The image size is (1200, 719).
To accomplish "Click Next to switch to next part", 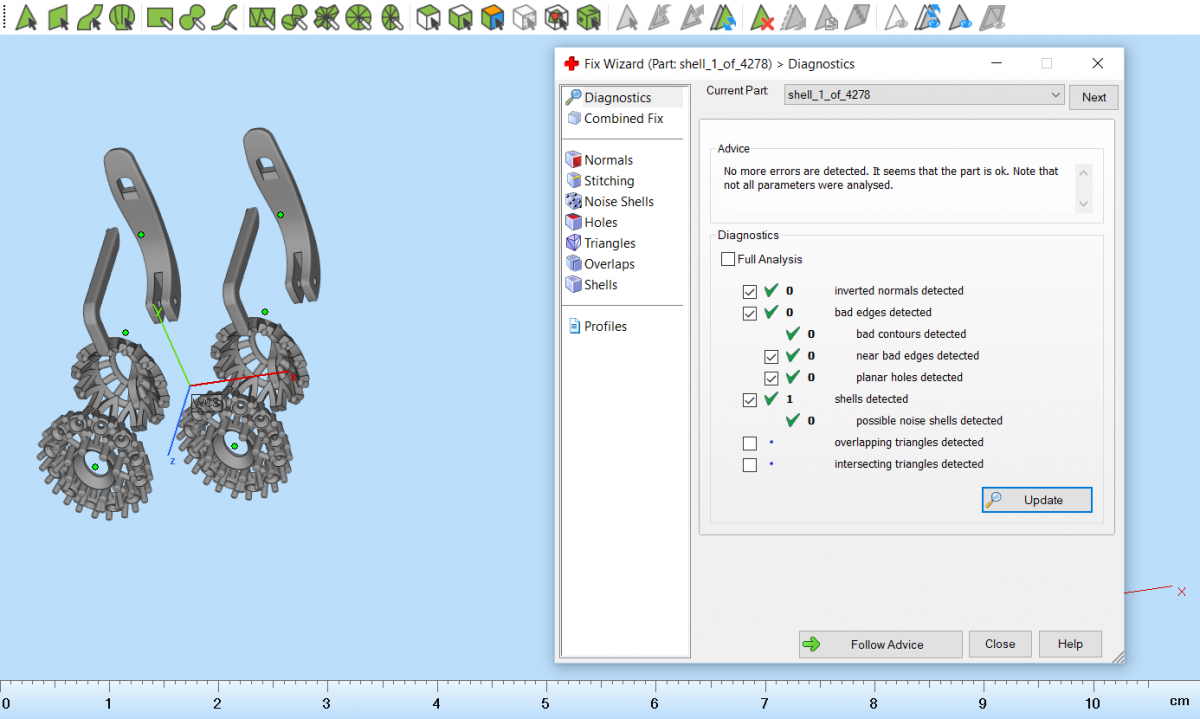I will pos(1093,97).
